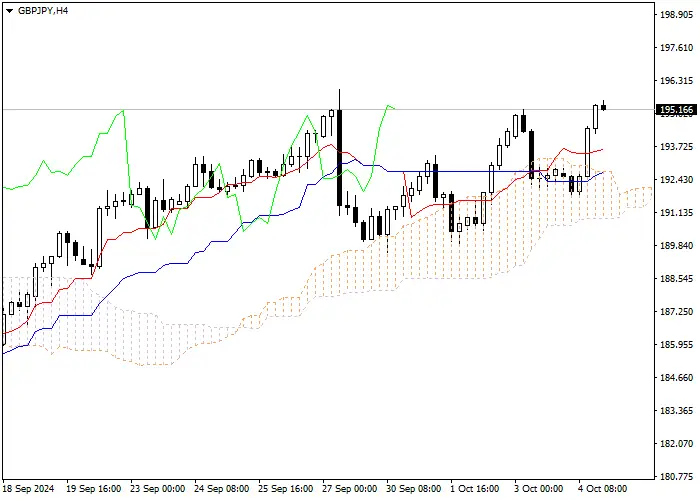Click the 27 Sep 00:00 time label

tap(350, 489)
